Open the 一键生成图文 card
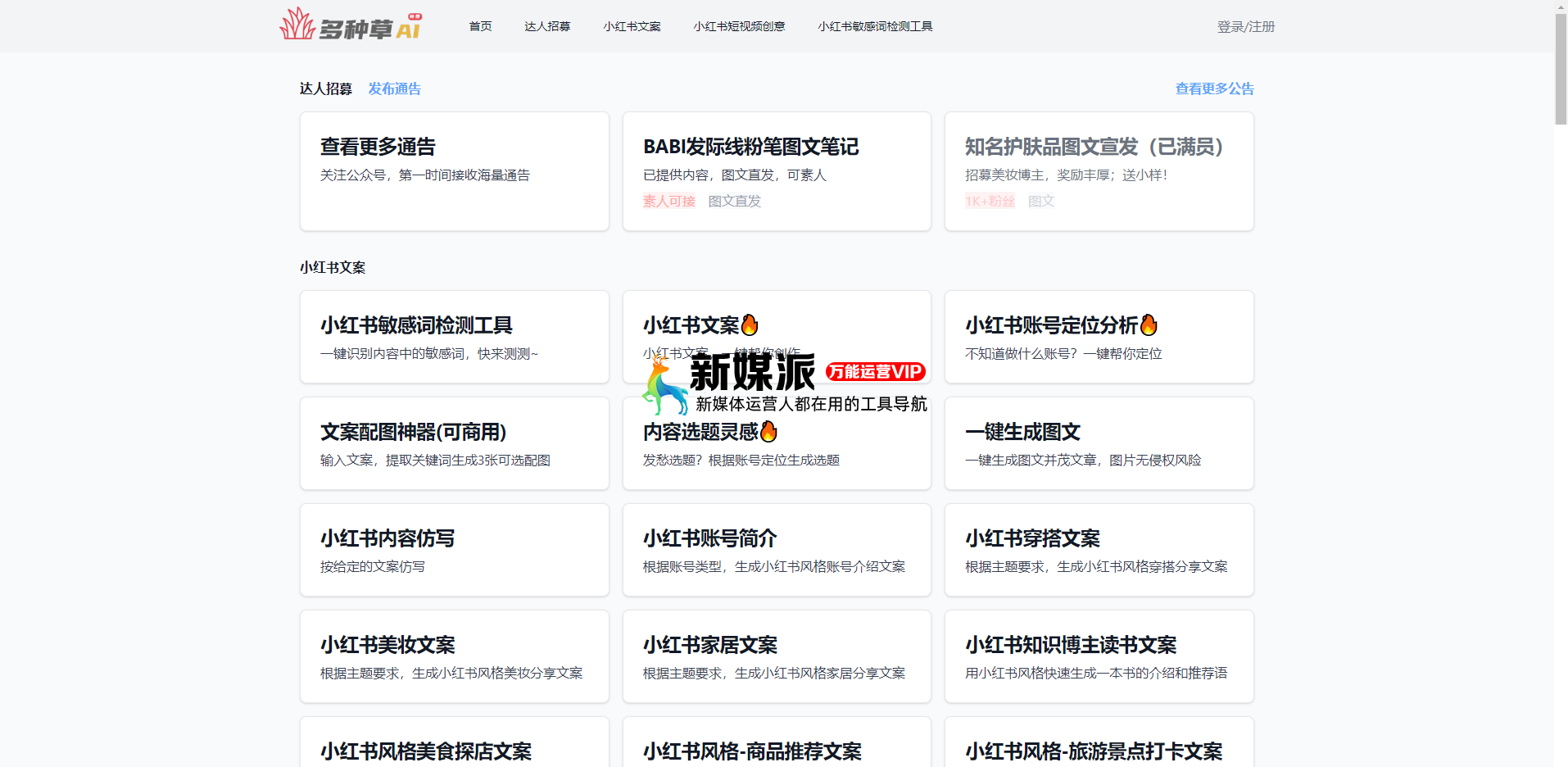1568x767 pixels. point(1099,443)
